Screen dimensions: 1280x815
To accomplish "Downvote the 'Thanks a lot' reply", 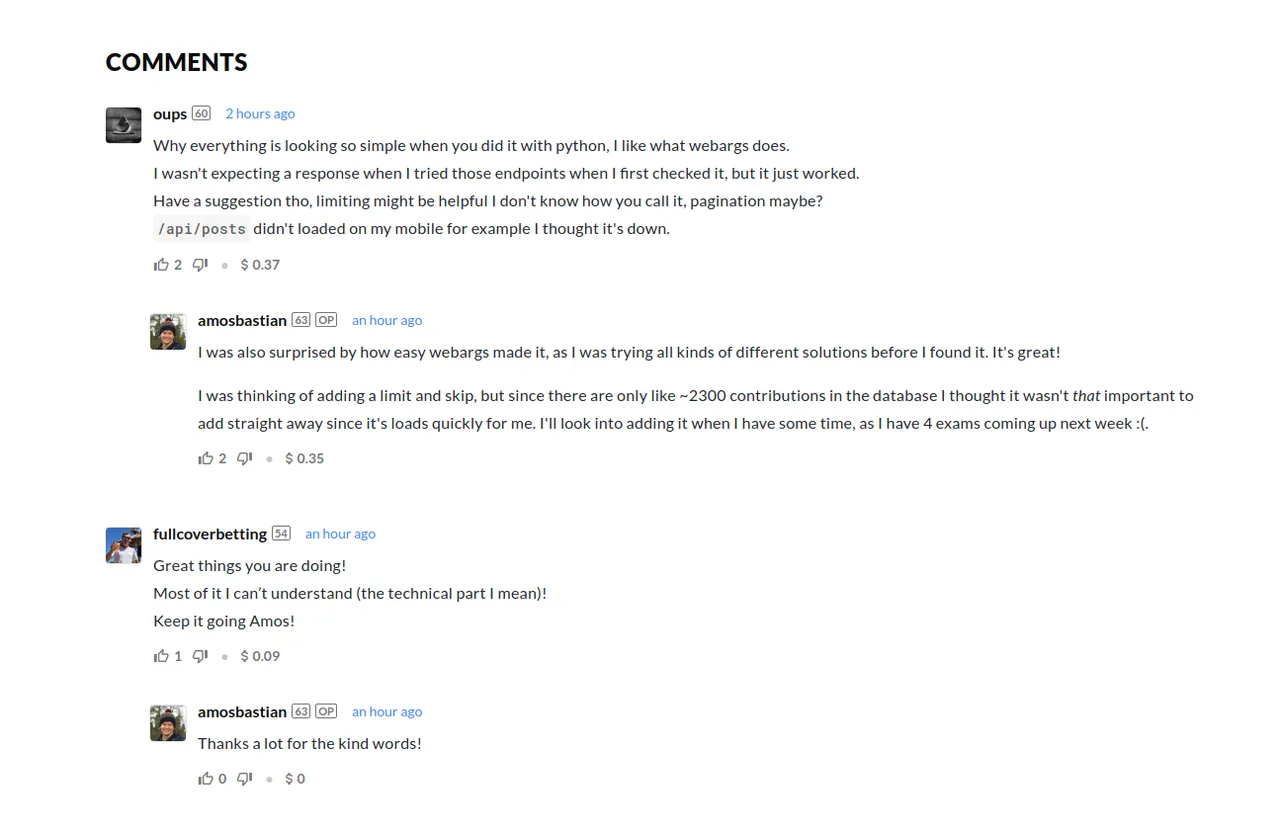I will pos(245,779).
